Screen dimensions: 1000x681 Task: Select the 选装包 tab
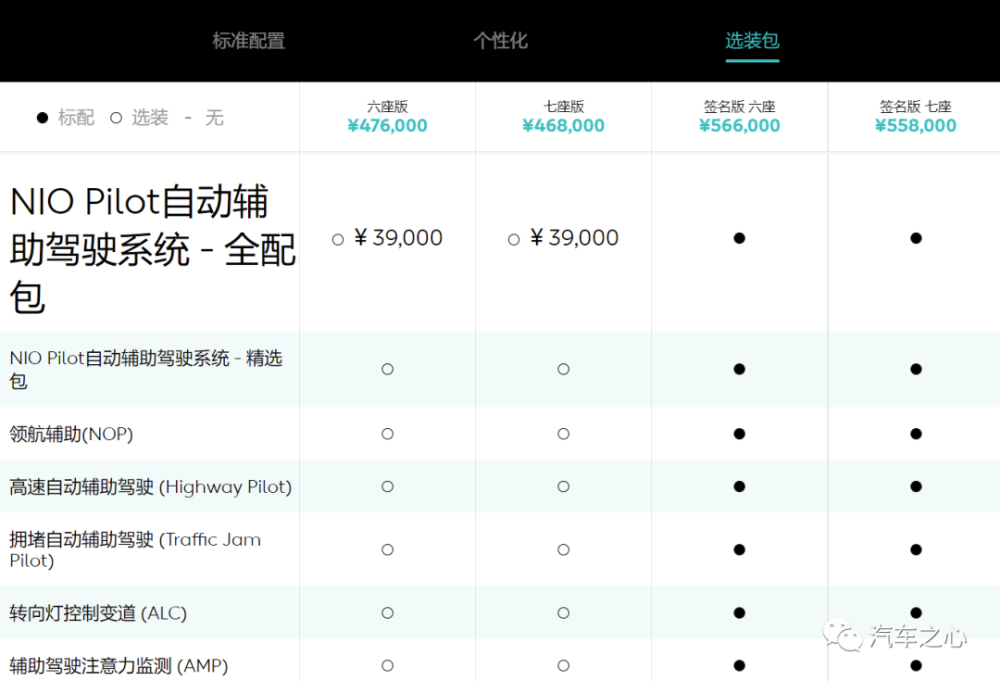coord(752,41)
